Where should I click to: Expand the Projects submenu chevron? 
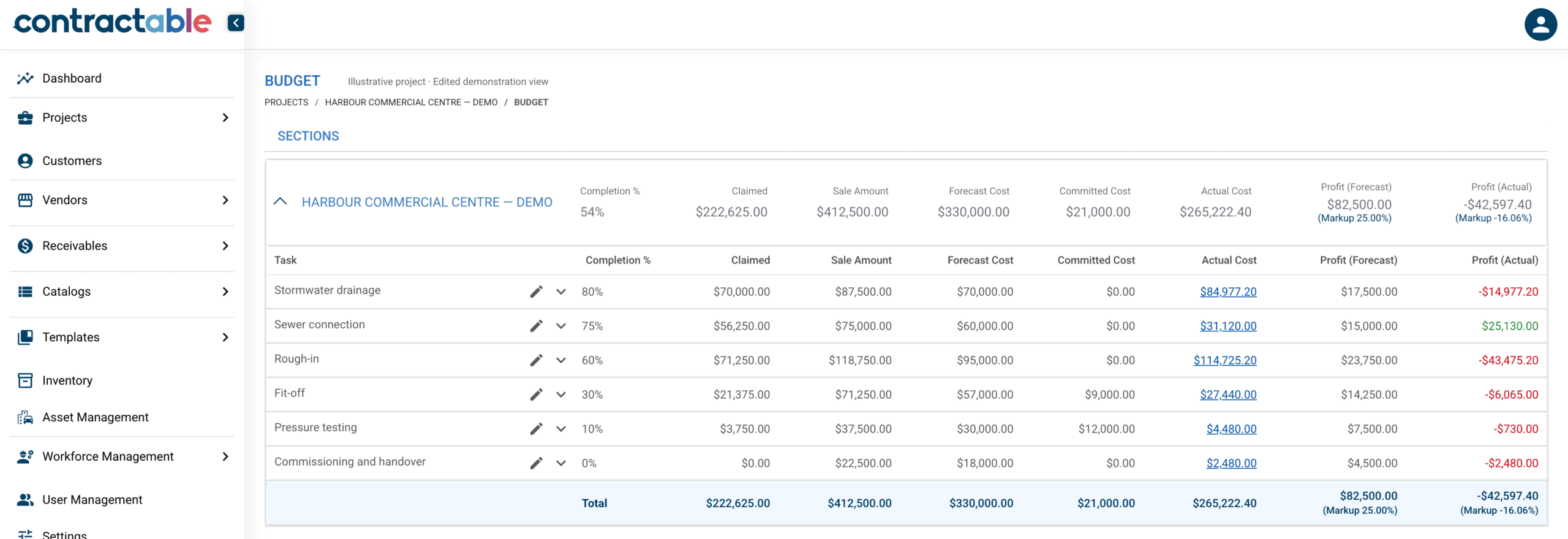pyautogui.click(x=225, y=118)
